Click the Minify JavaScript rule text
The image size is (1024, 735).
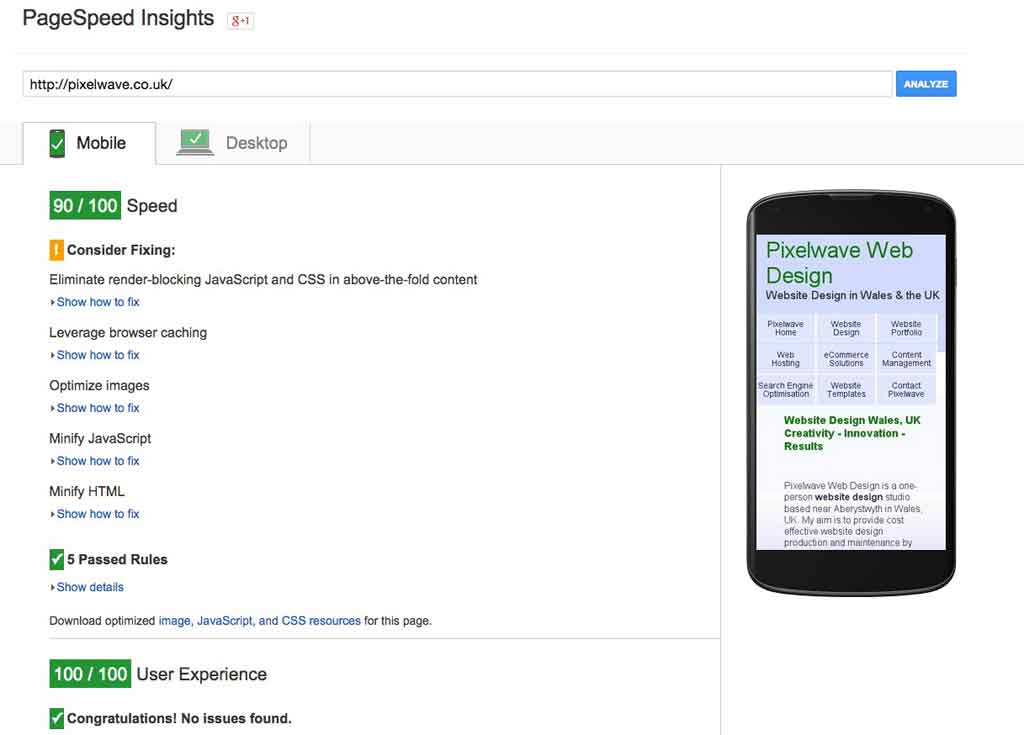[100, 438]
